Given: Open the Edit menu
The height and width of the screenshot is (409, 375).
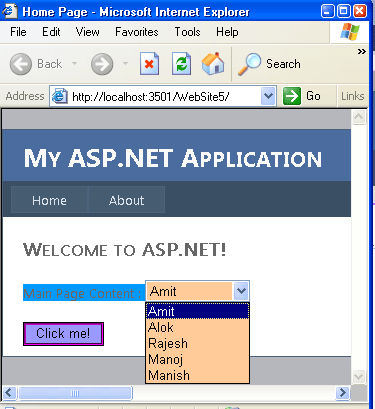Looking at the screenshot, I should tap(51, 32).
